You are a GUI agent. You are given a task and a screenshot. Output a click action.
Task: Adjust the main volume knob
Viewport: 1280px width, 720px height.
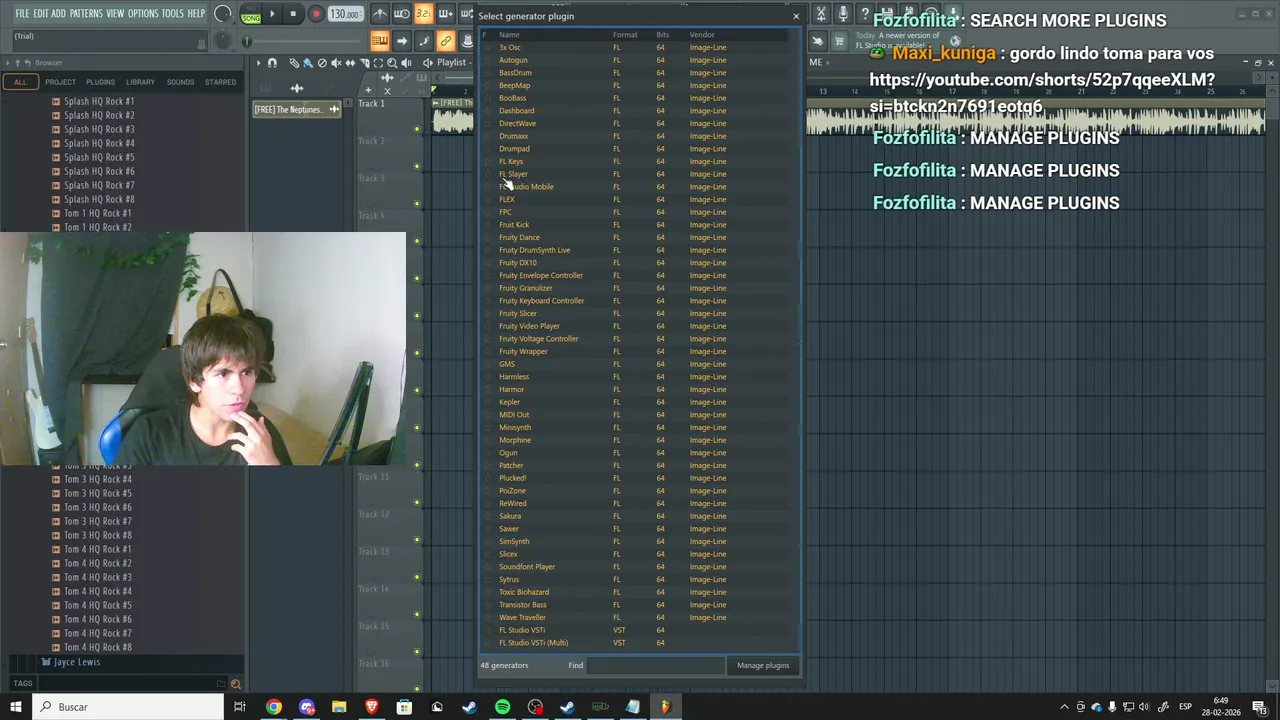click(222, 13)
